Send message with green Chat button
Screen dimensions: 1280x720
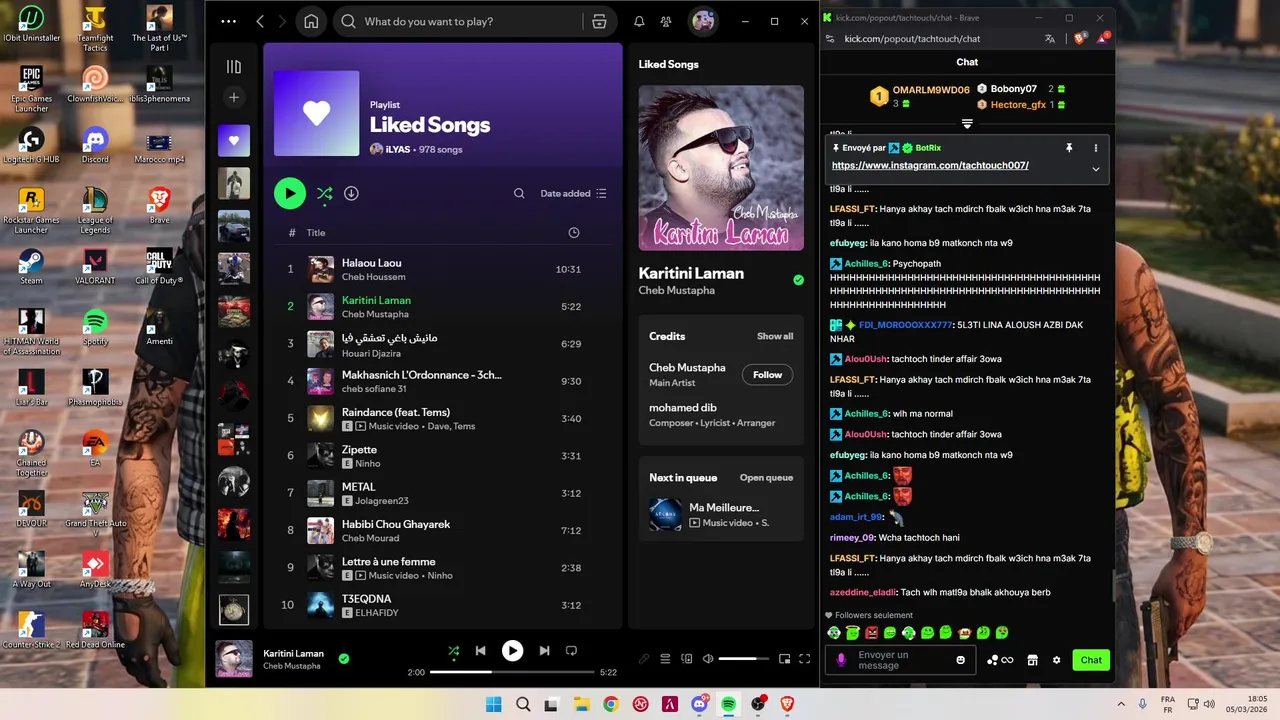click(1091, 660)
